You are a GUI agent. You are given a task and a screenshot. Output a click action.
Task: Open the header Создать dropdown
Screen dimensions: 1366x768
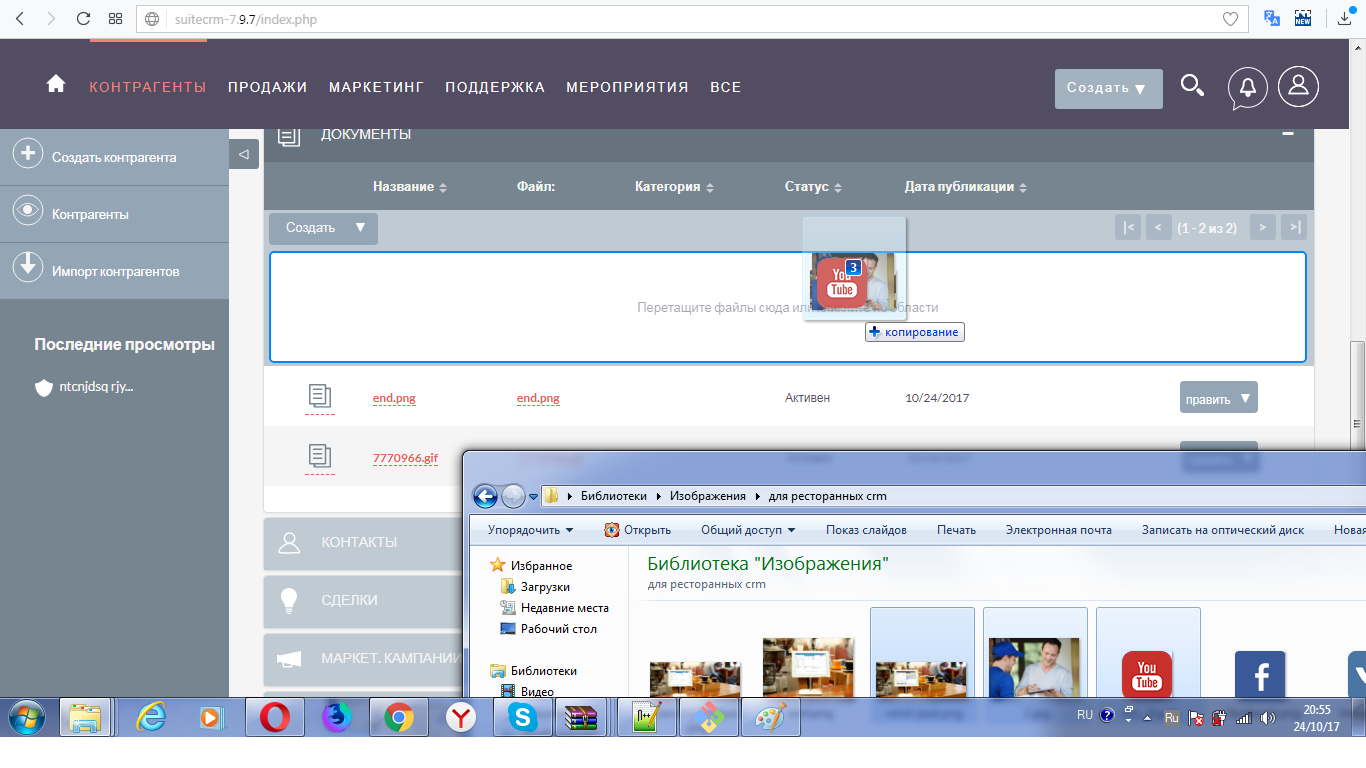click(x=1108, y=88)
